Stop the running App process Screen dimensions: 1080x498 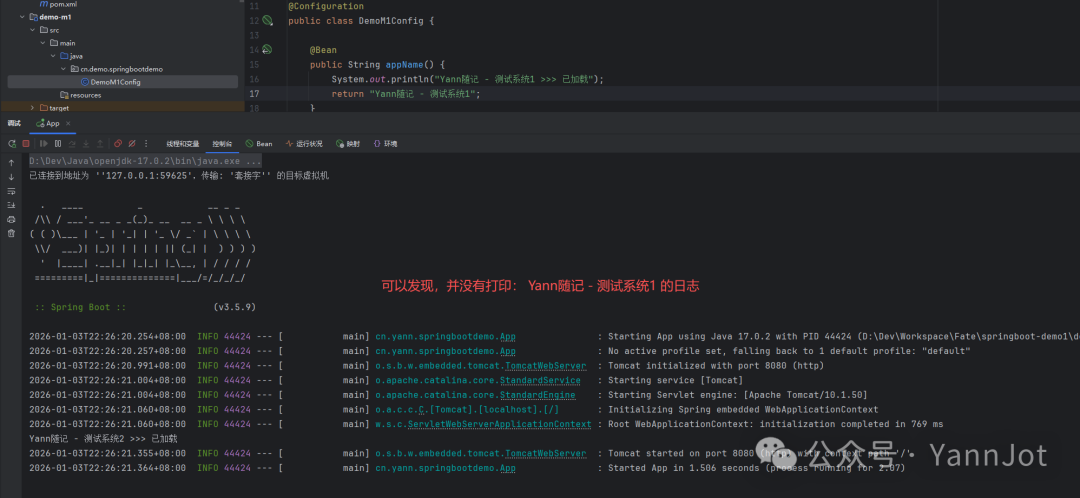26,143
